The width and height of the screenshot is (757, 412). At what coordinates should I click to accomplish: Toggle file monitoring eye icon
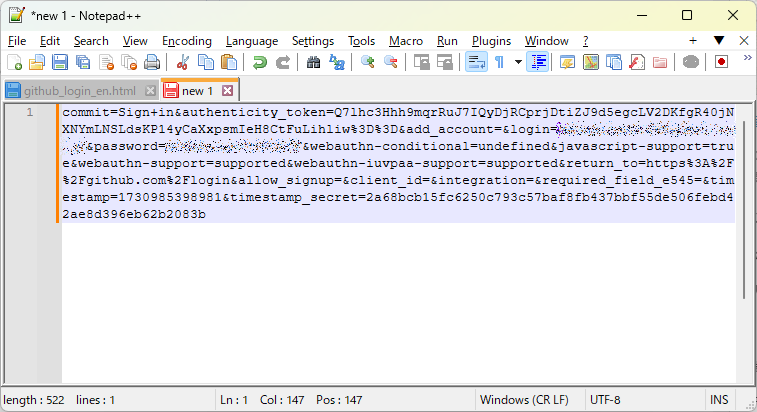[x=691, y=62]
